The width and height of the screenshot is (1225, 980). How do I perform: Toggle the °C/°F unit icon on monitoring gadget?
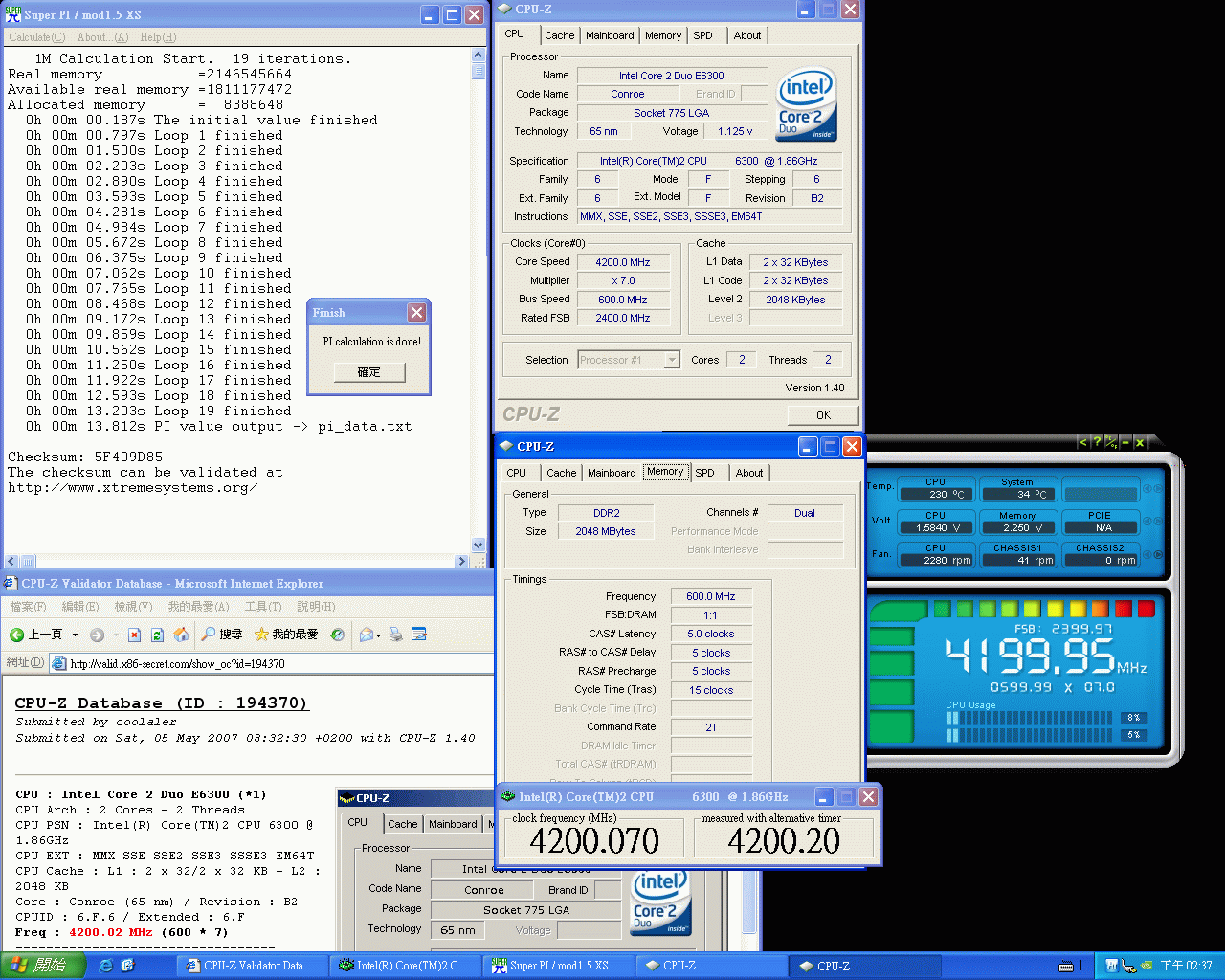[x=1111, y=442]
